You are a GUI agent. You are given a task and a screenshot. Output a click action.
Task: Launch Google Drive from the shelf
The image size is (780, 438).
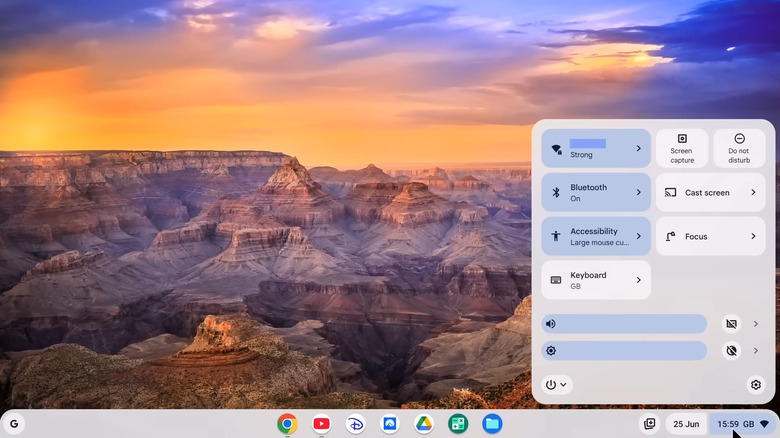click(423, 424)
